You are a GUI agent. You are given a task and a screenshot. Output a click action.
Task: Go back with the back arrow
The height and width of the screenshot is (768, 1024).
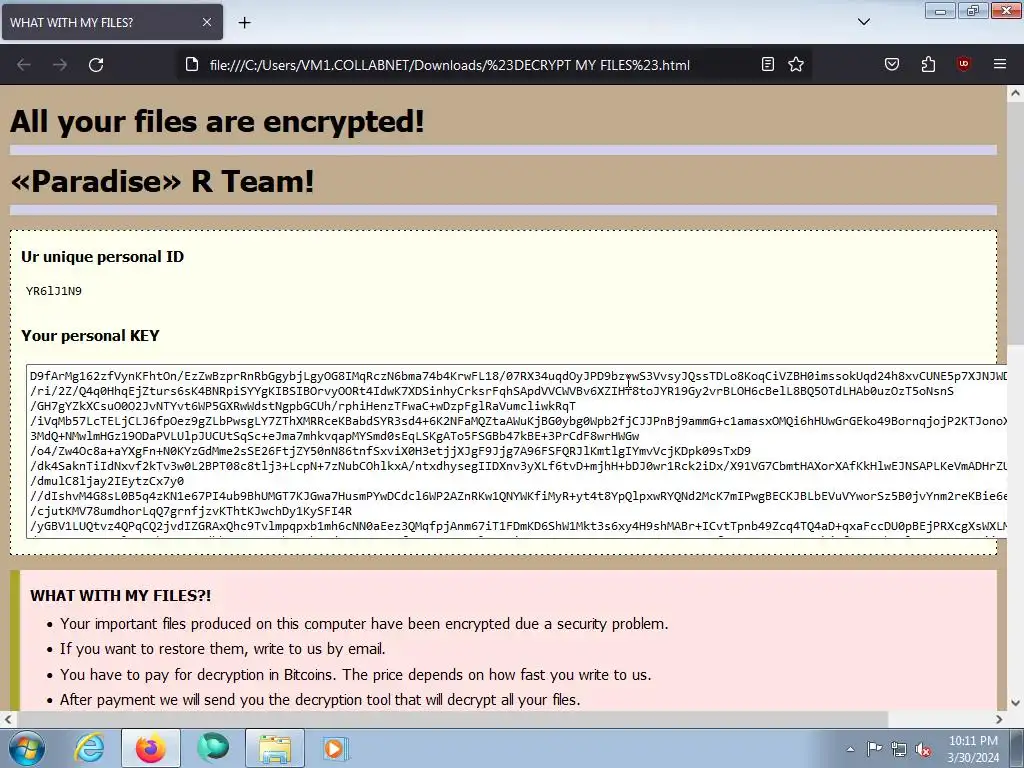coord(24,65)
